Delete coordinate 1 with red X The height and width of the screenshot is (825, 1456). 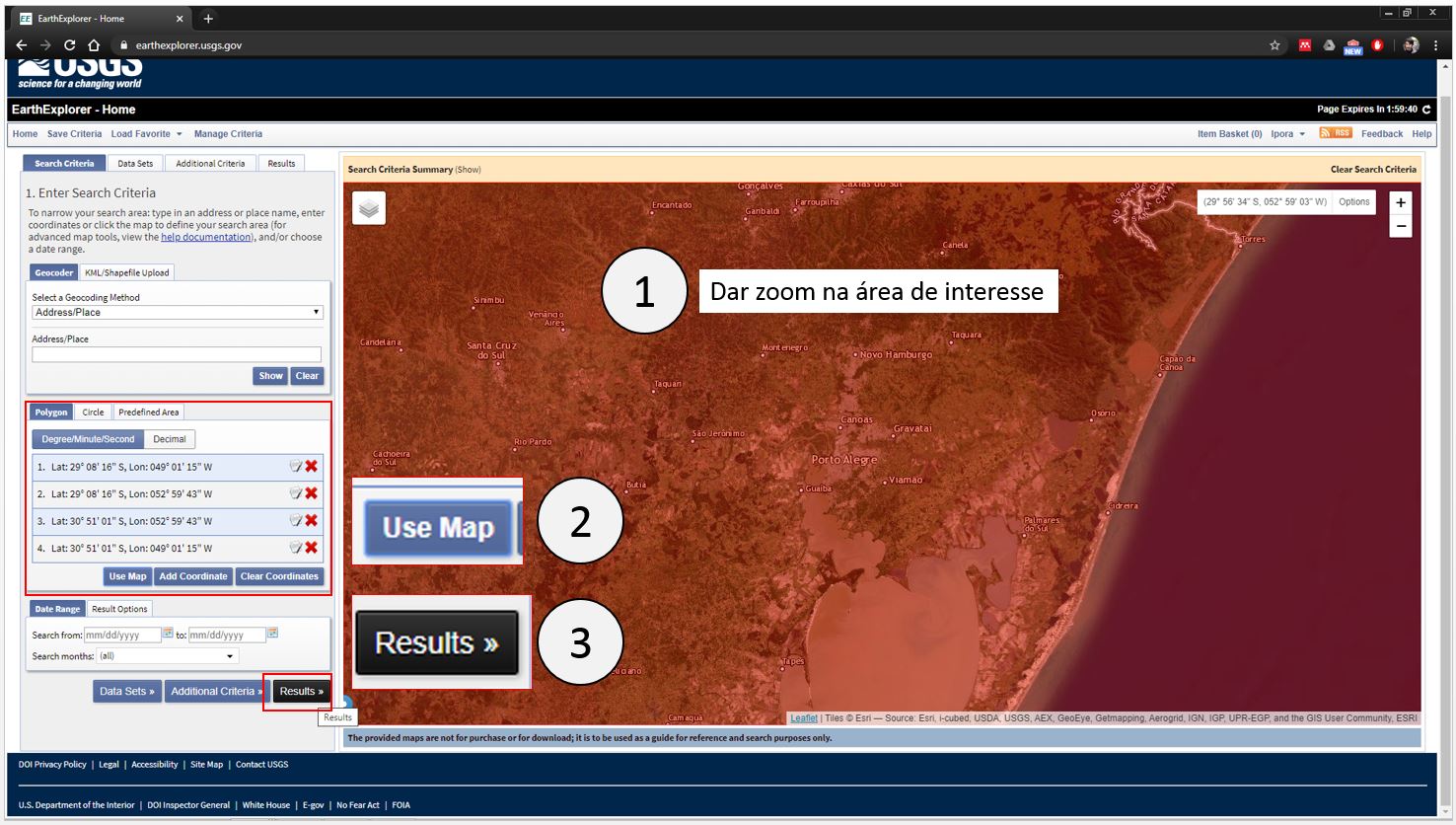click(312, 467)
